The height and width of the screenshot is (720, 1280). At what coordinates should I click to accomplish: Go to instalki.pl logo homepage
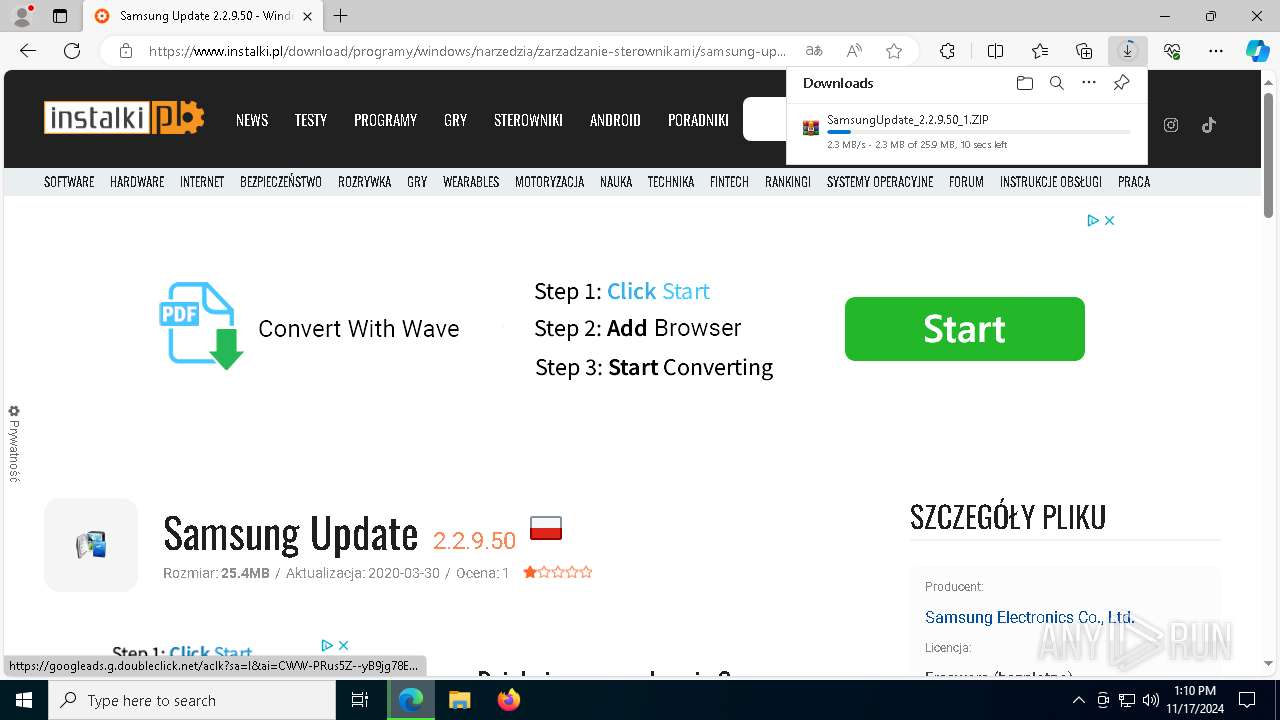tap(124, 118)
